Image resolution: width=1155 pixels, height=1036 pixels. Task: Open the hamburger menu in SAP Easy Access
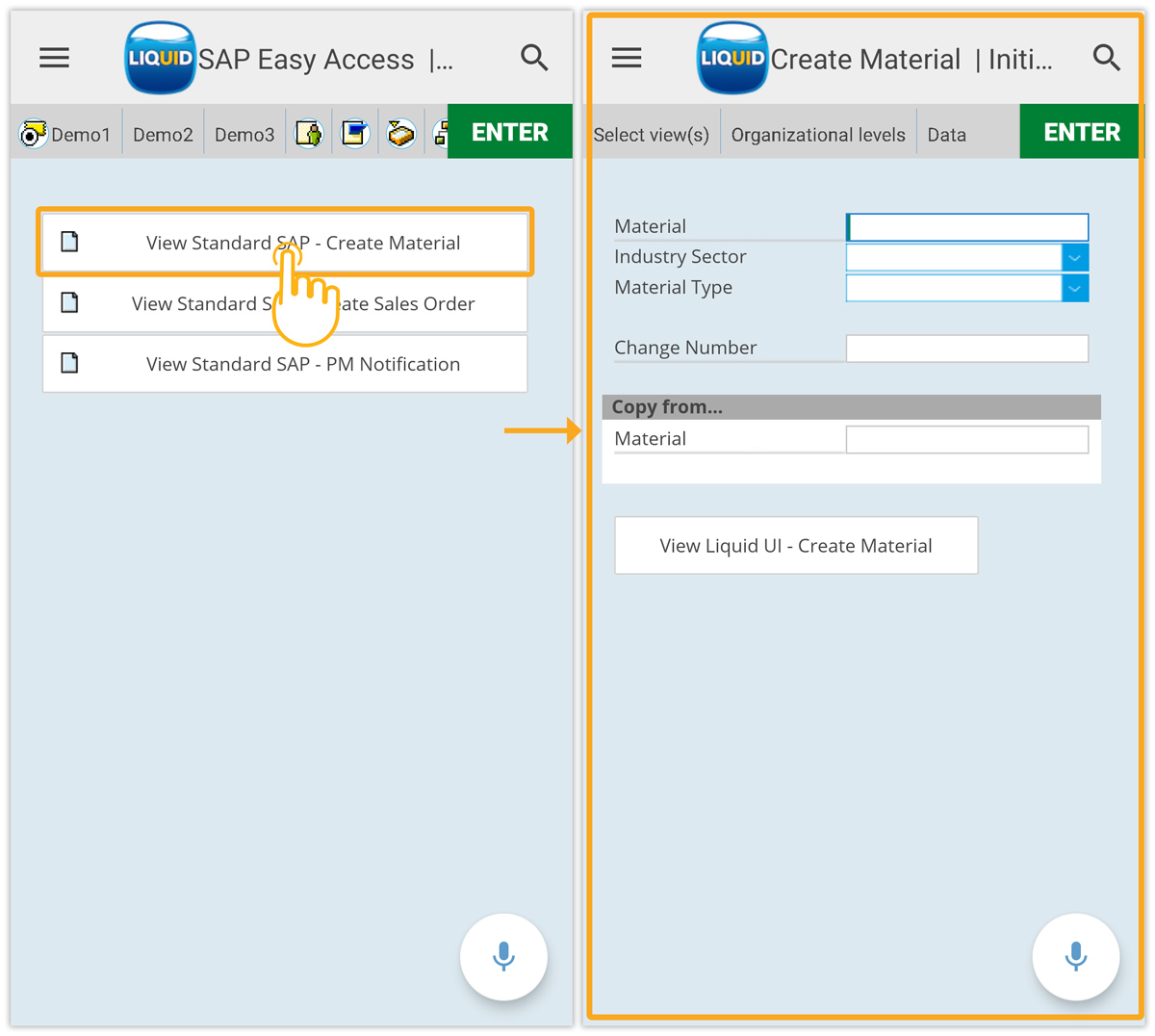point(54,59)
